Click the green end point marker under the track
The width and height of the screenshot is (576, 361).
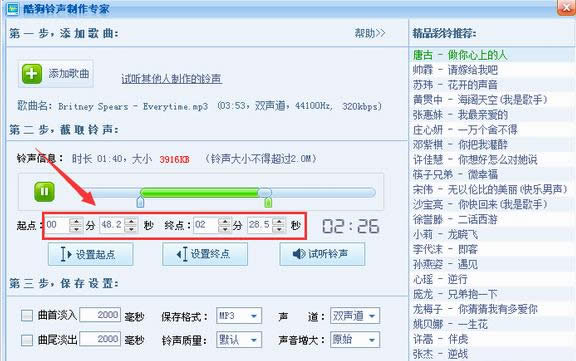tap(268, 202)
